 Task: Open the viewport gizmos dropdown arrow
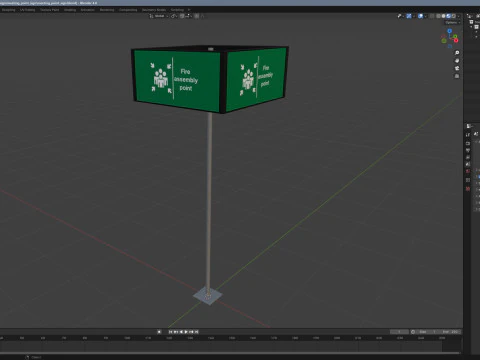point(414,16)
